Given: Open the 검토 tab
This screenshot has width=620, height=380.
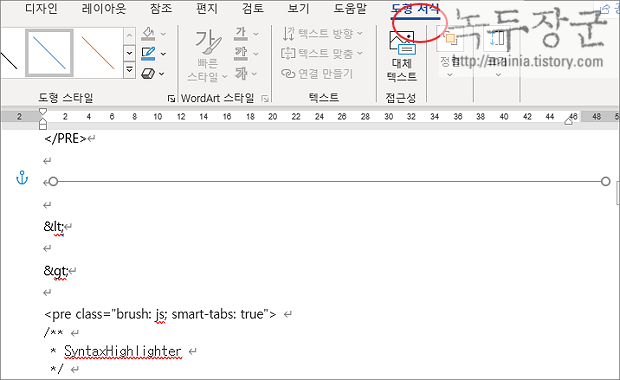Looking at the screenshot, I should (x=253, y=8).
